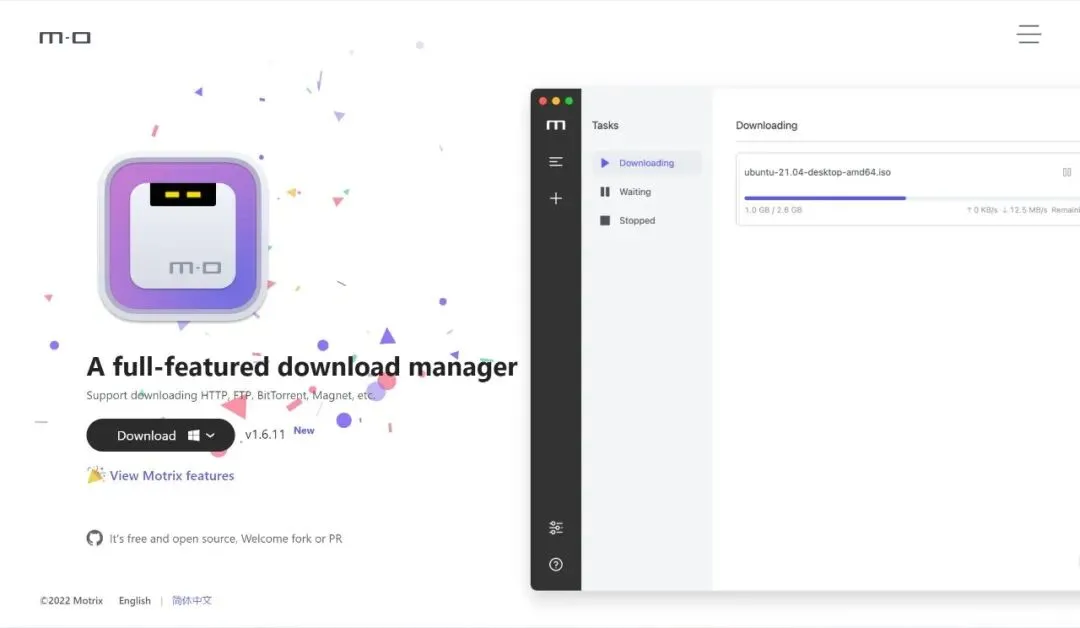Click the Support downloading HTTP, FTP subtitle
This screenshot has height=628, width=1080.
(x=231, y=395)
